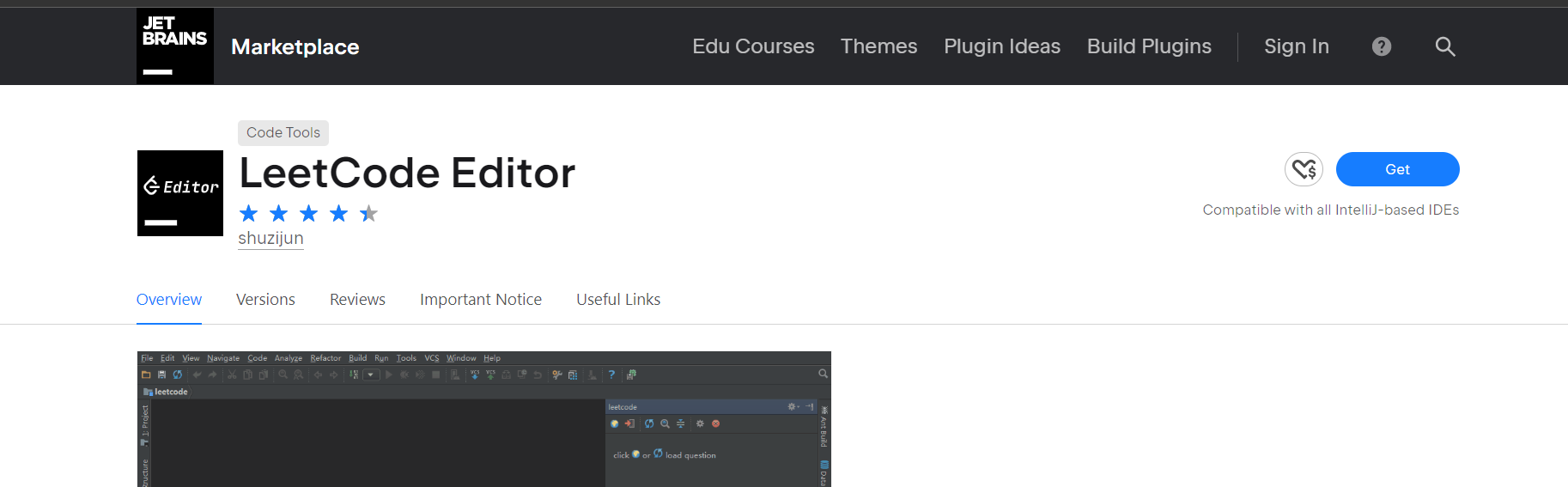The width and height of the screenshot is (1568, 487).
Task: Open the Important Notice tab
Action: click(481, 299)
